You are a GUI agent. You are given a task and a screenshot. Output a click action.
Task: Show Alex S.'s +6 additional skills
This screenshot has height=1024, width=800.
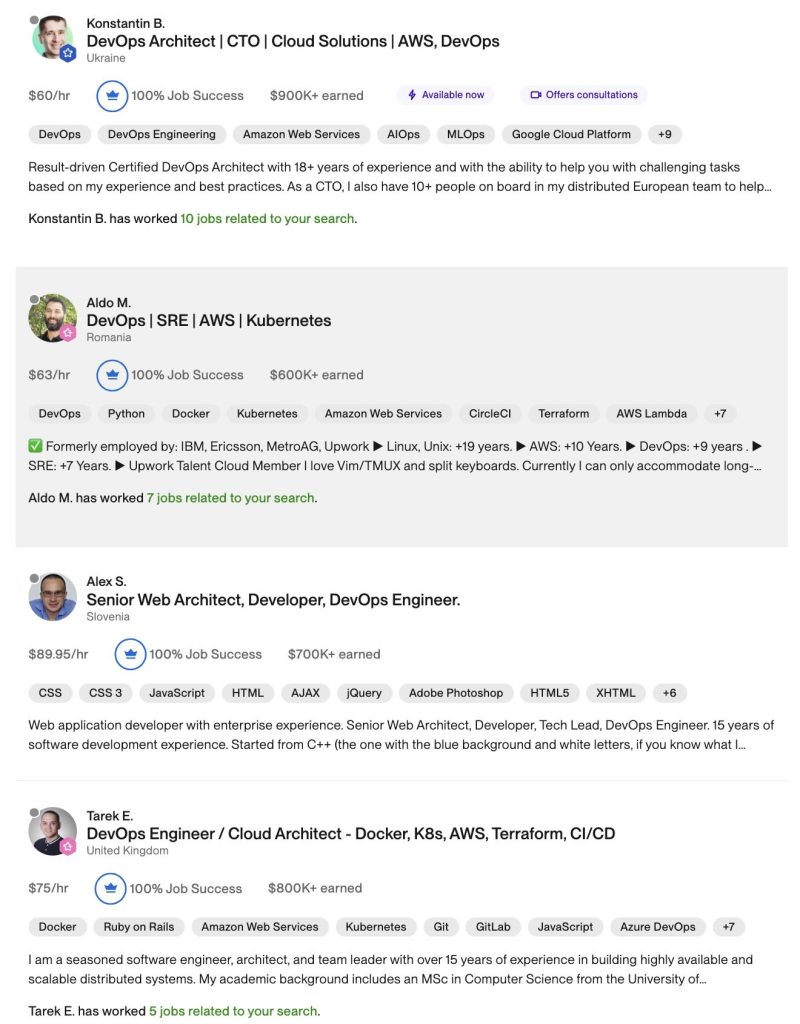click(x=669, y=693)
